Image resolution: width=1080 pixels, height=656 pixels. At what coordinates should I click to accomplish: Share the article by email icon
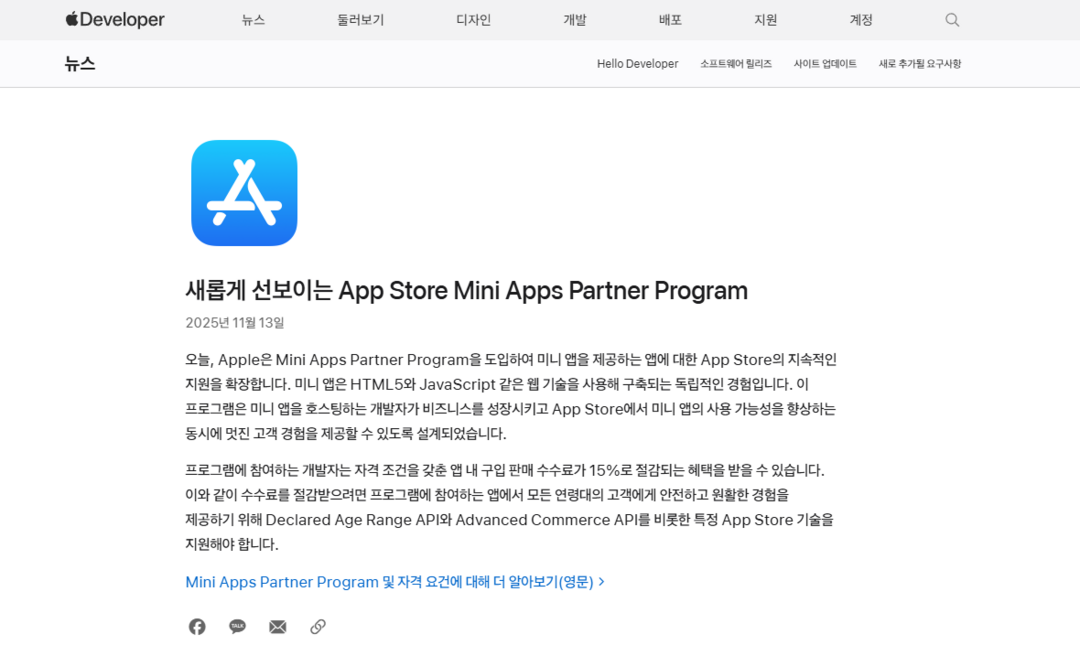(278, 627)
